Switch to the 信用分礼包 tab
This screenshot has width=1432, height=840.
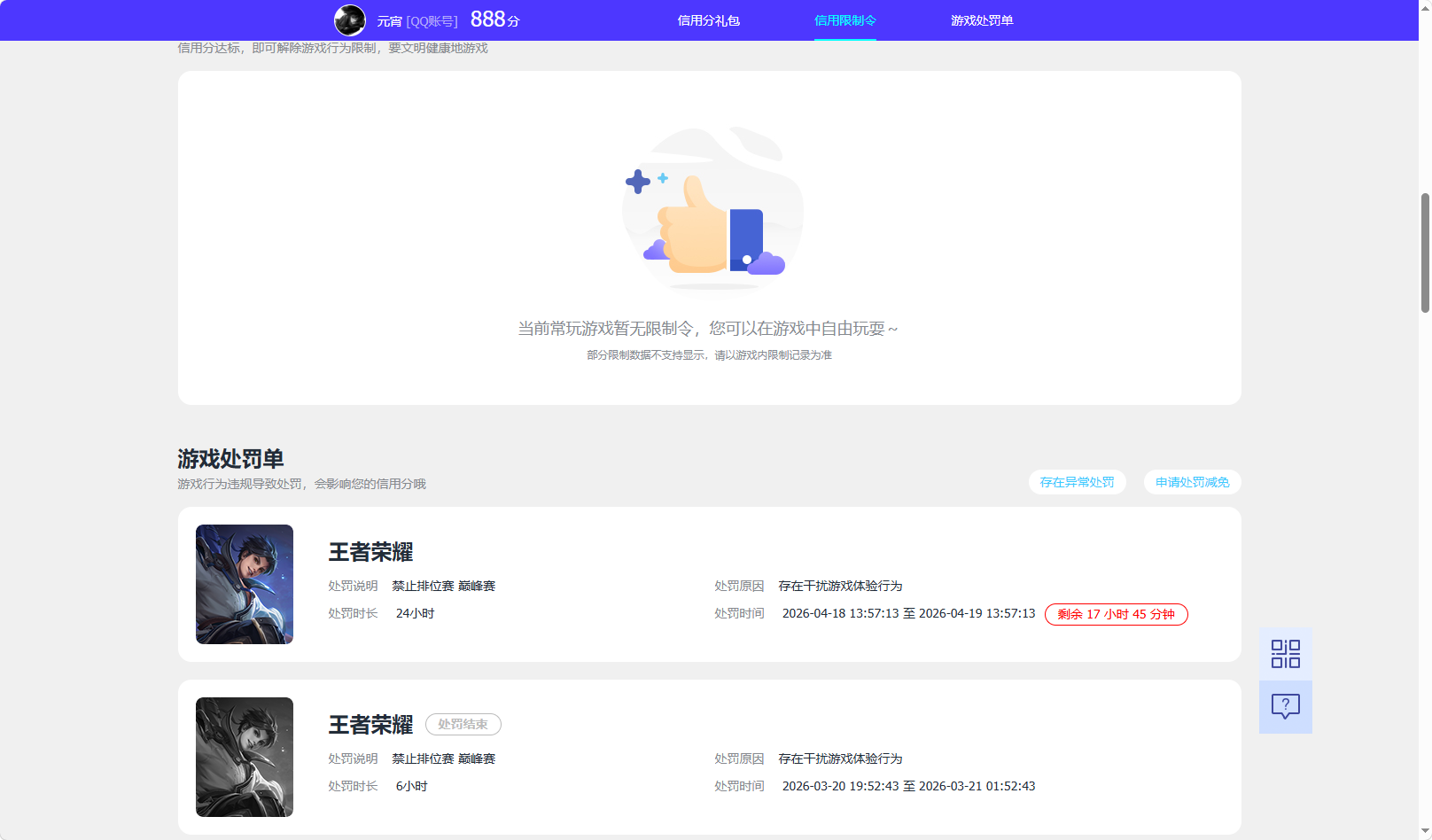pos(708,19)
